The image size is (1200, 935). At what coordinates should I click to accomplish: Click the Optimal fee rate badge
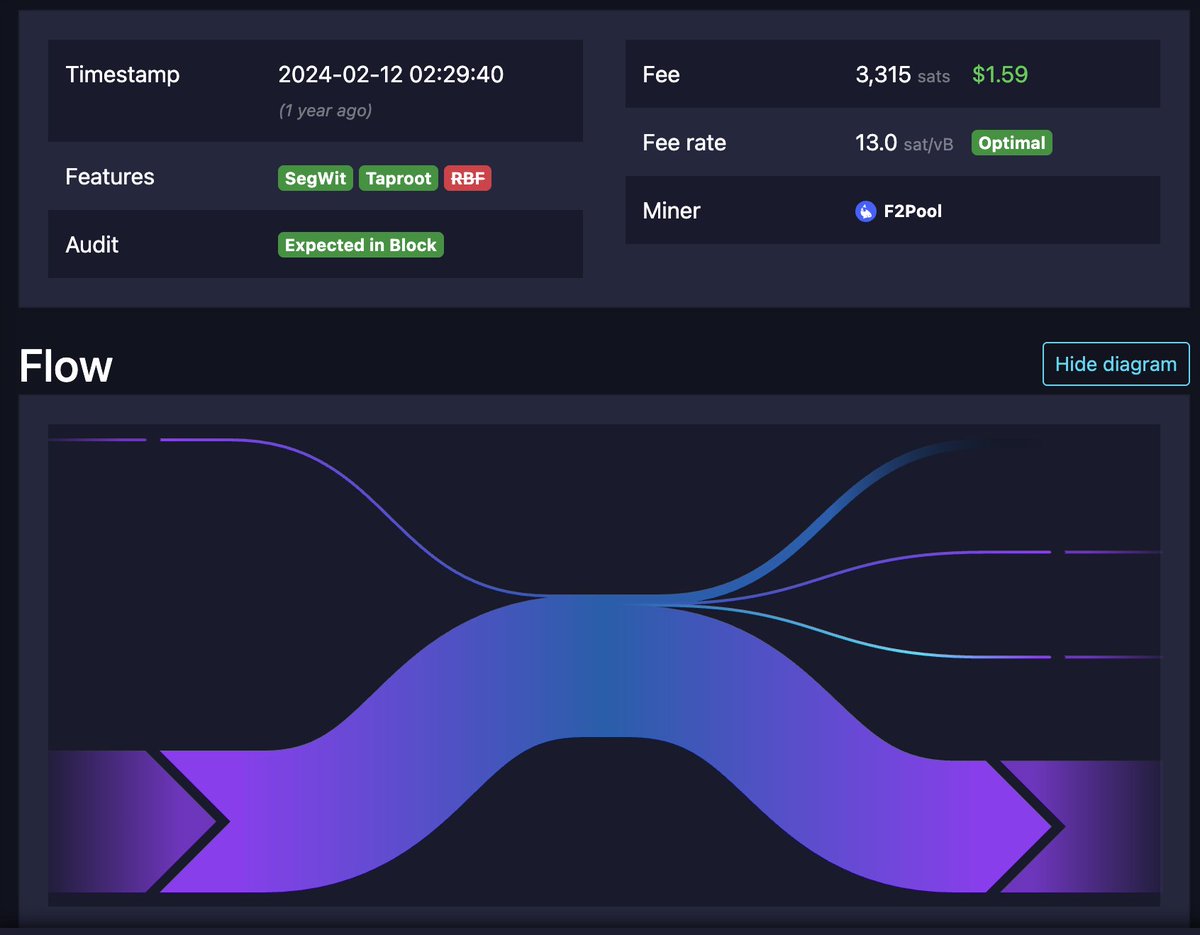[1012, 143]
